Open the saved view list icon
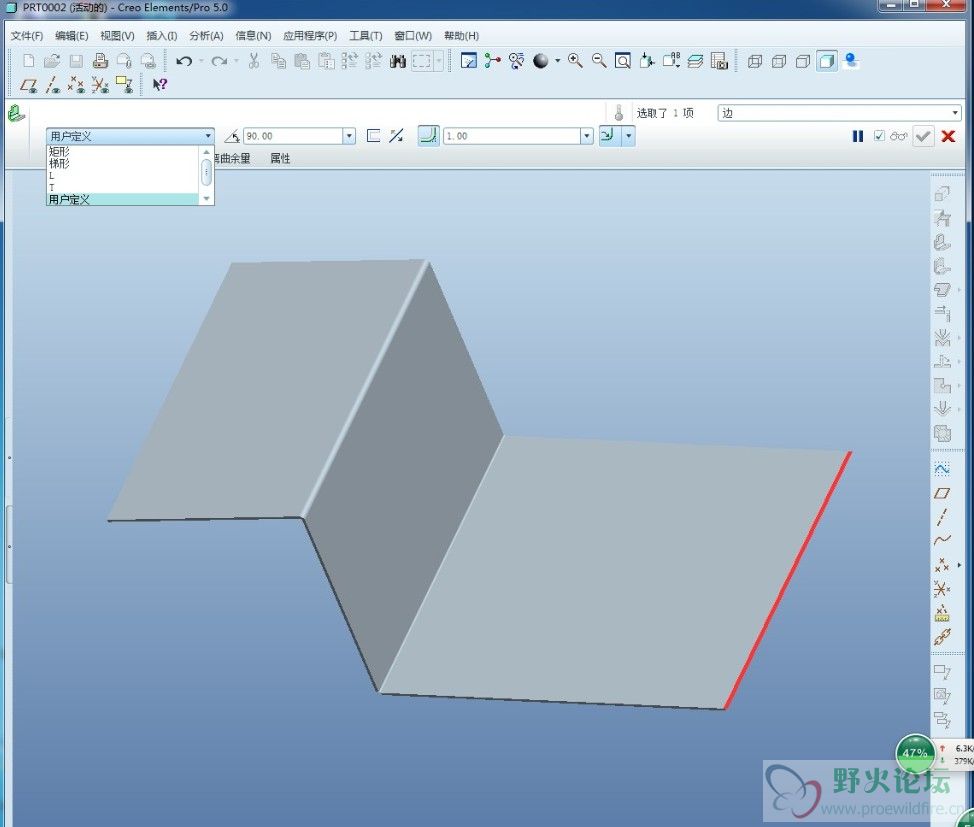The image size is (974, 827). point(671,61)
